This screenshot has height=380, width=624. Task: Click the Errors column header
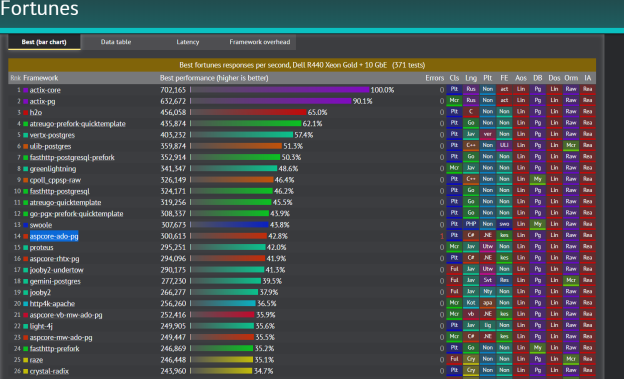434,78
